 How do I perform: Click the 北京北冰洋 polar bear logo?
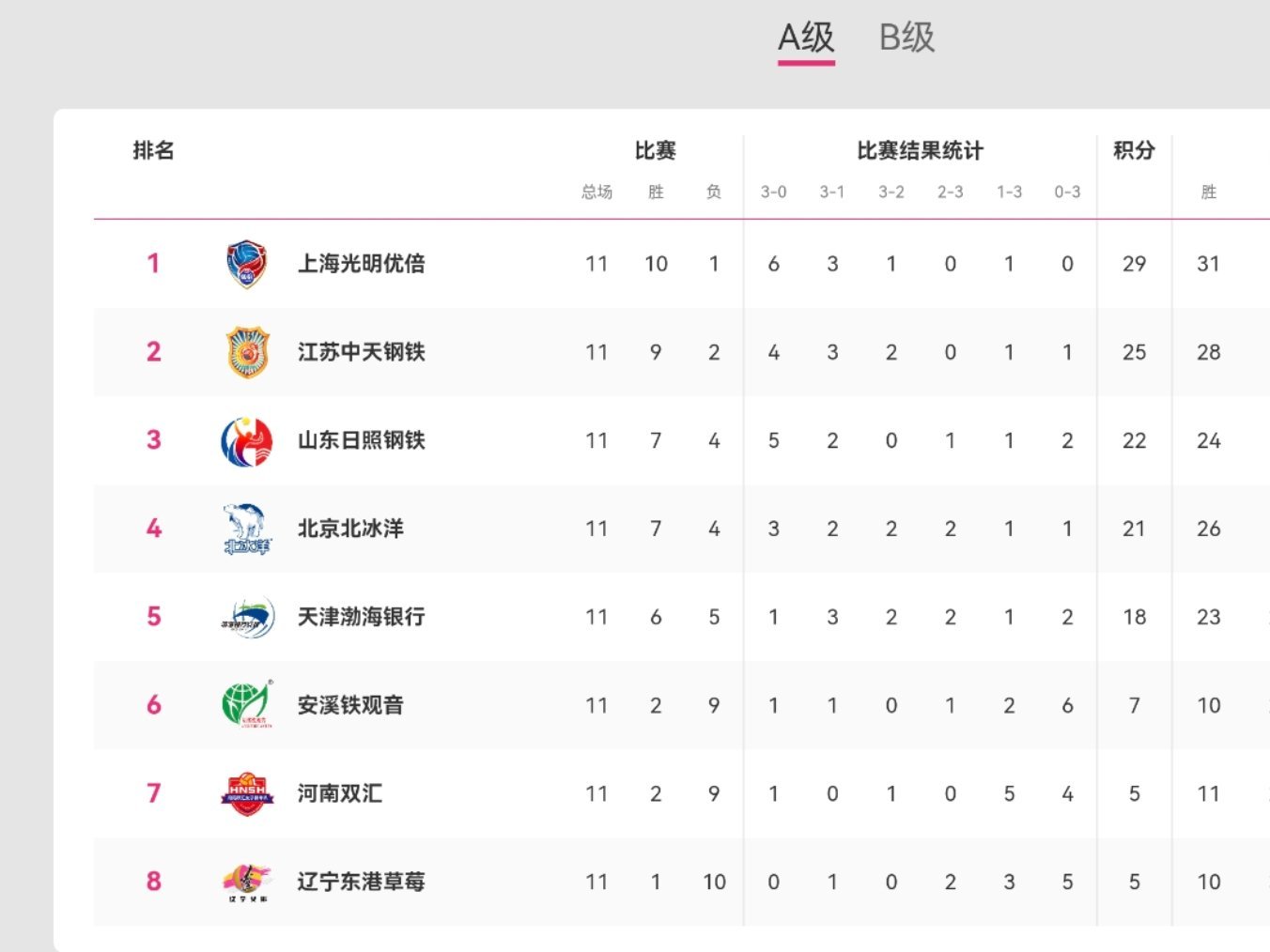point(247,529)
